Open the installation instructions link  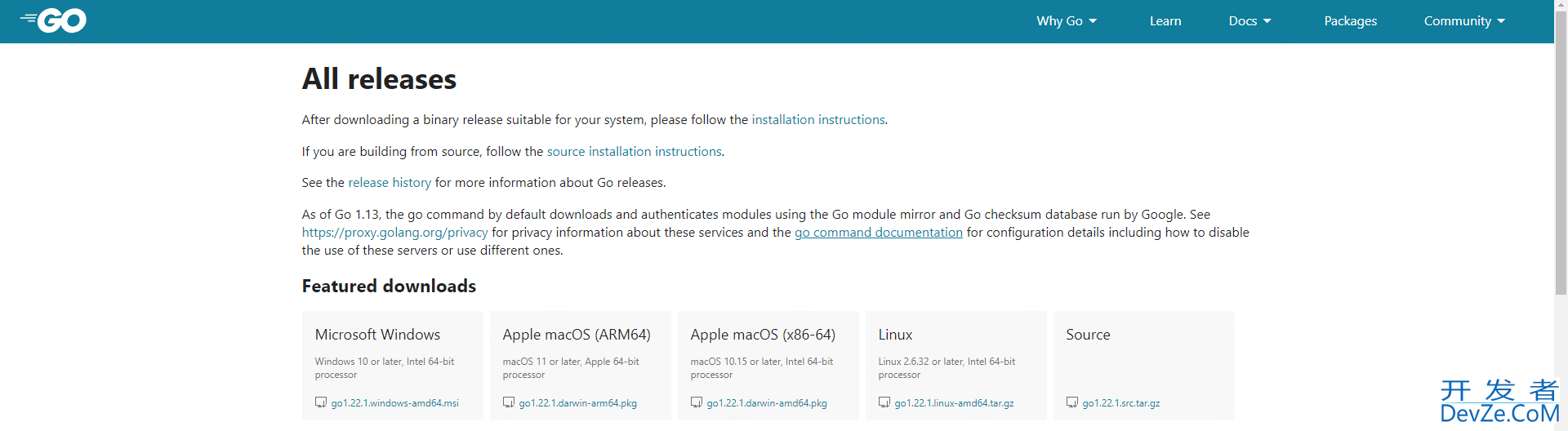point(817,120)
